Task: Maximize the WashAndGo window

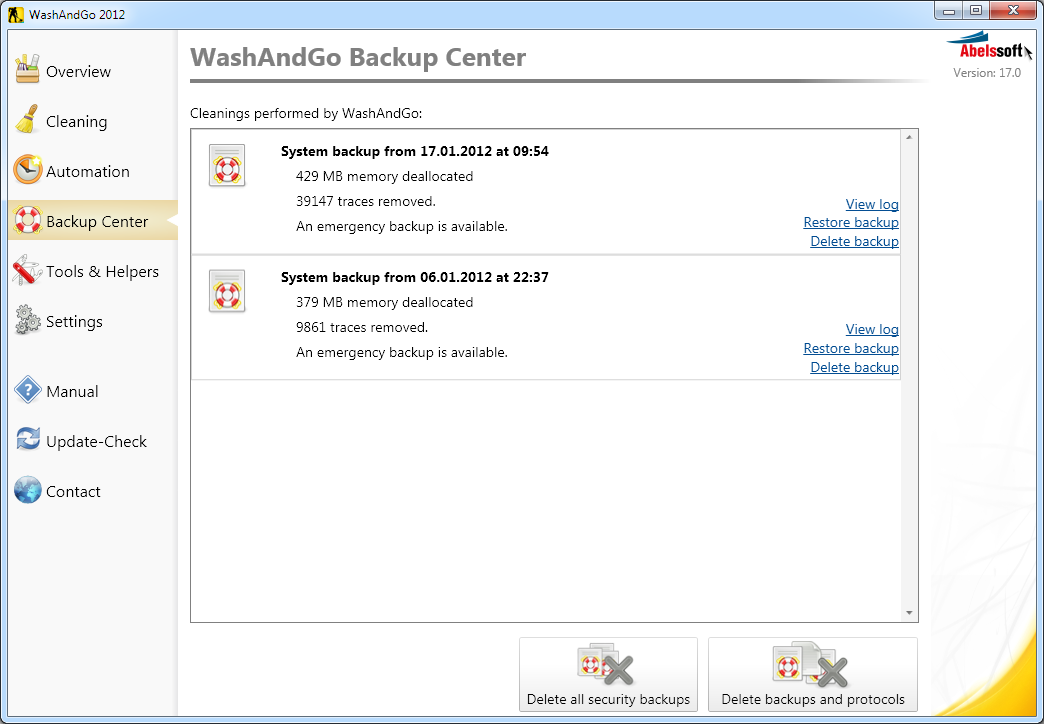Action: point(975,10)
